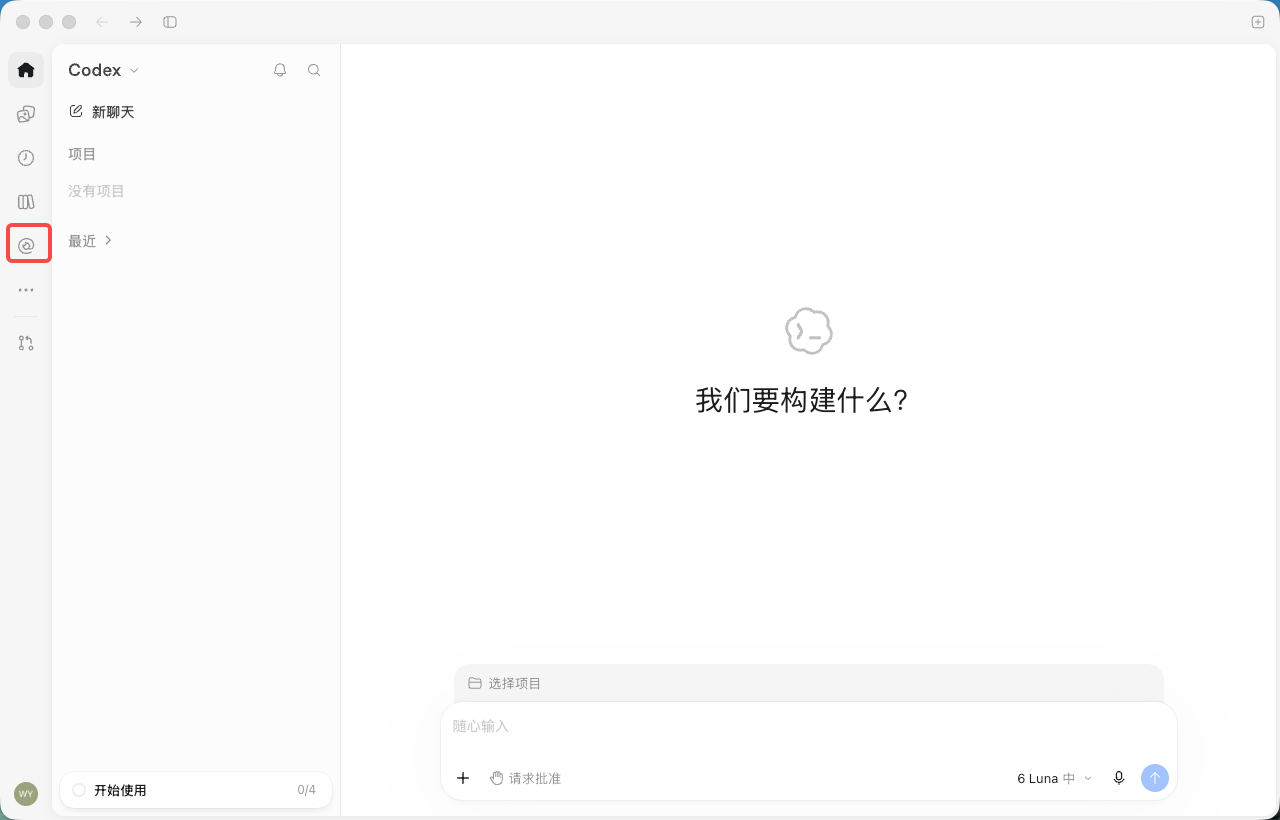Screen dimensions: 1280x820
Task: Search chats with the magnifier icon
Action: [x=314, y=70]
